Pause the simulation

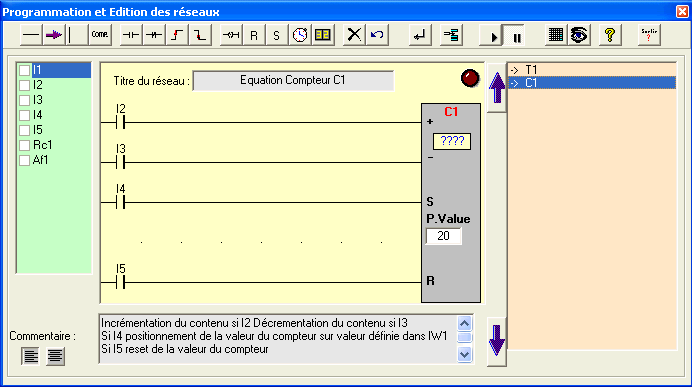(x=514, y=35)
